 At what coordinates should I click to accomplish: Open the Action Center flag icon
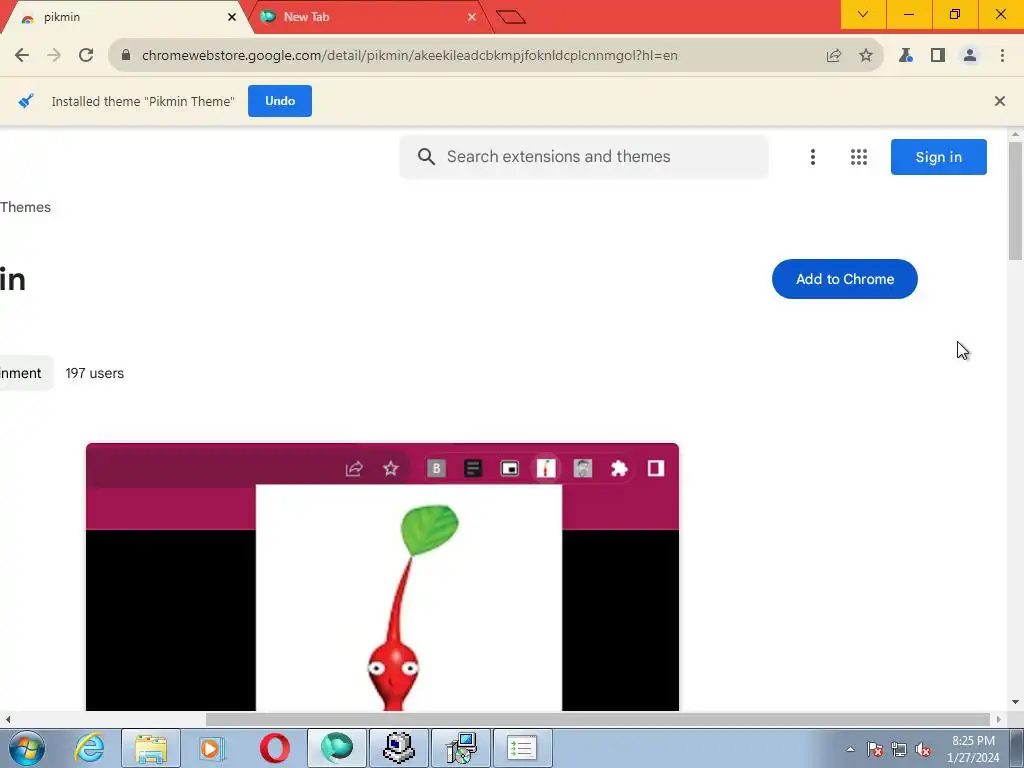(x=874, y=749)
